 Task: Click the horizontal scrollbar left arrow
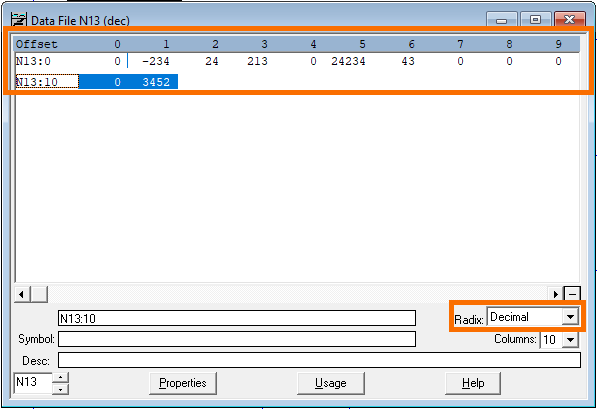click(x=22, y=294)
